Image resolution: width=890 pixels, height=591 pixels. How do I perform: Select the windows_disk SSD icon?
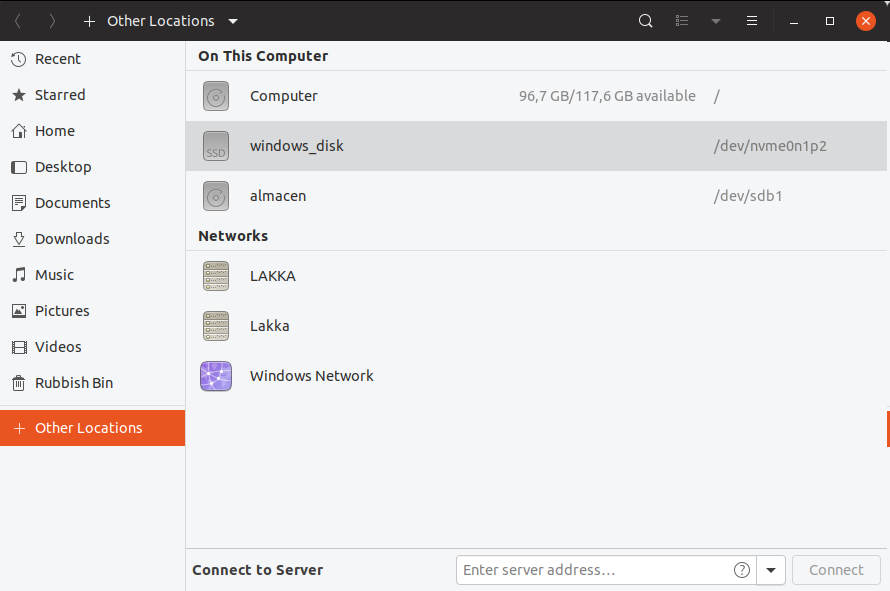tap(216, 146)
